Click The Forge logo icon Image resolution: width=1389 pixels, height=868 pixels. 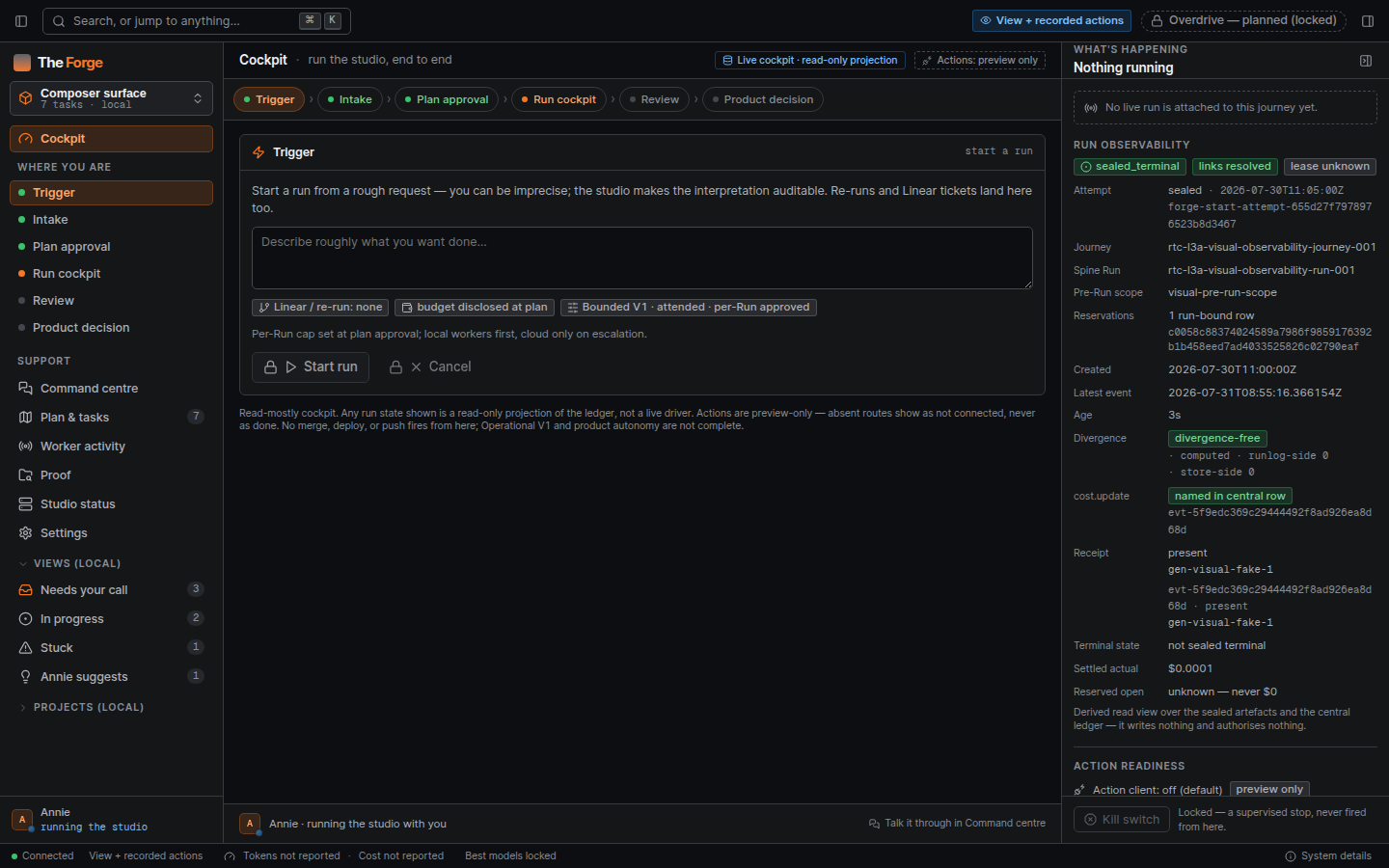tap(22, 63)
